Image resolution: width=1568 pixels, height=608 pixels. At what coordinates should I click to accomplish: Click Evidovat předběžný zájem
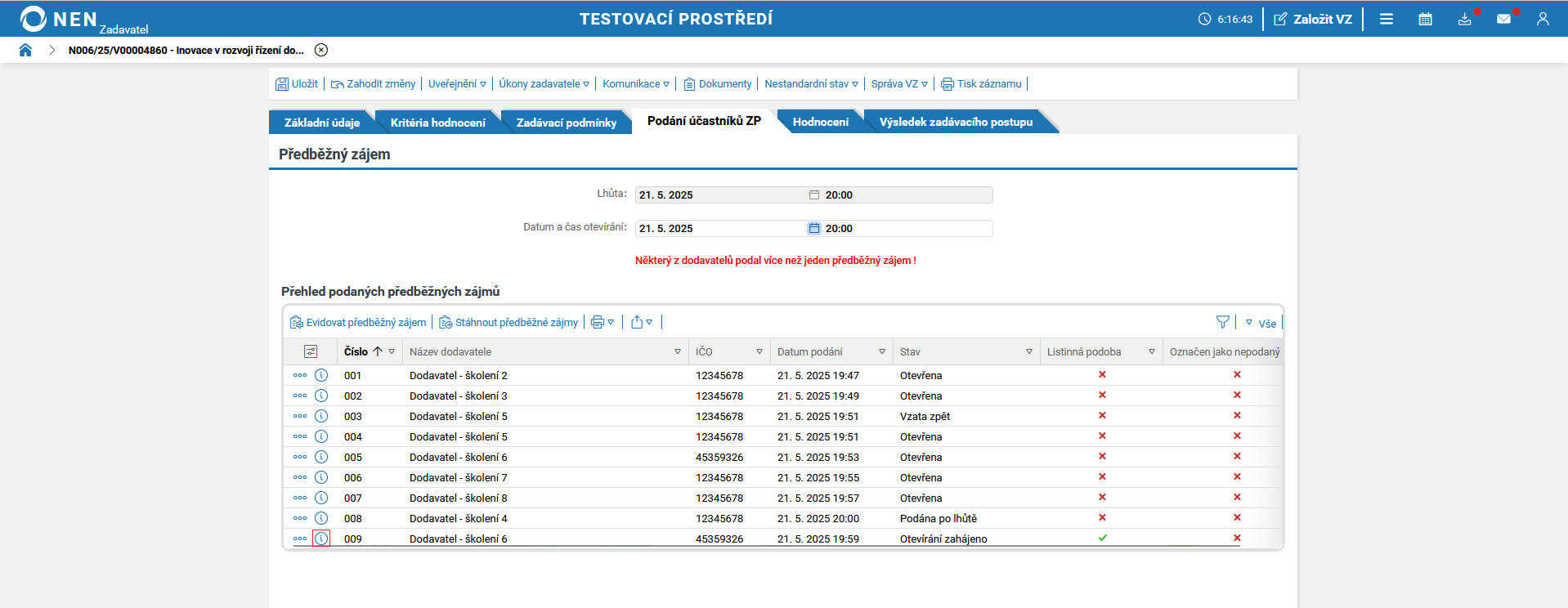(x=358, y=322)
